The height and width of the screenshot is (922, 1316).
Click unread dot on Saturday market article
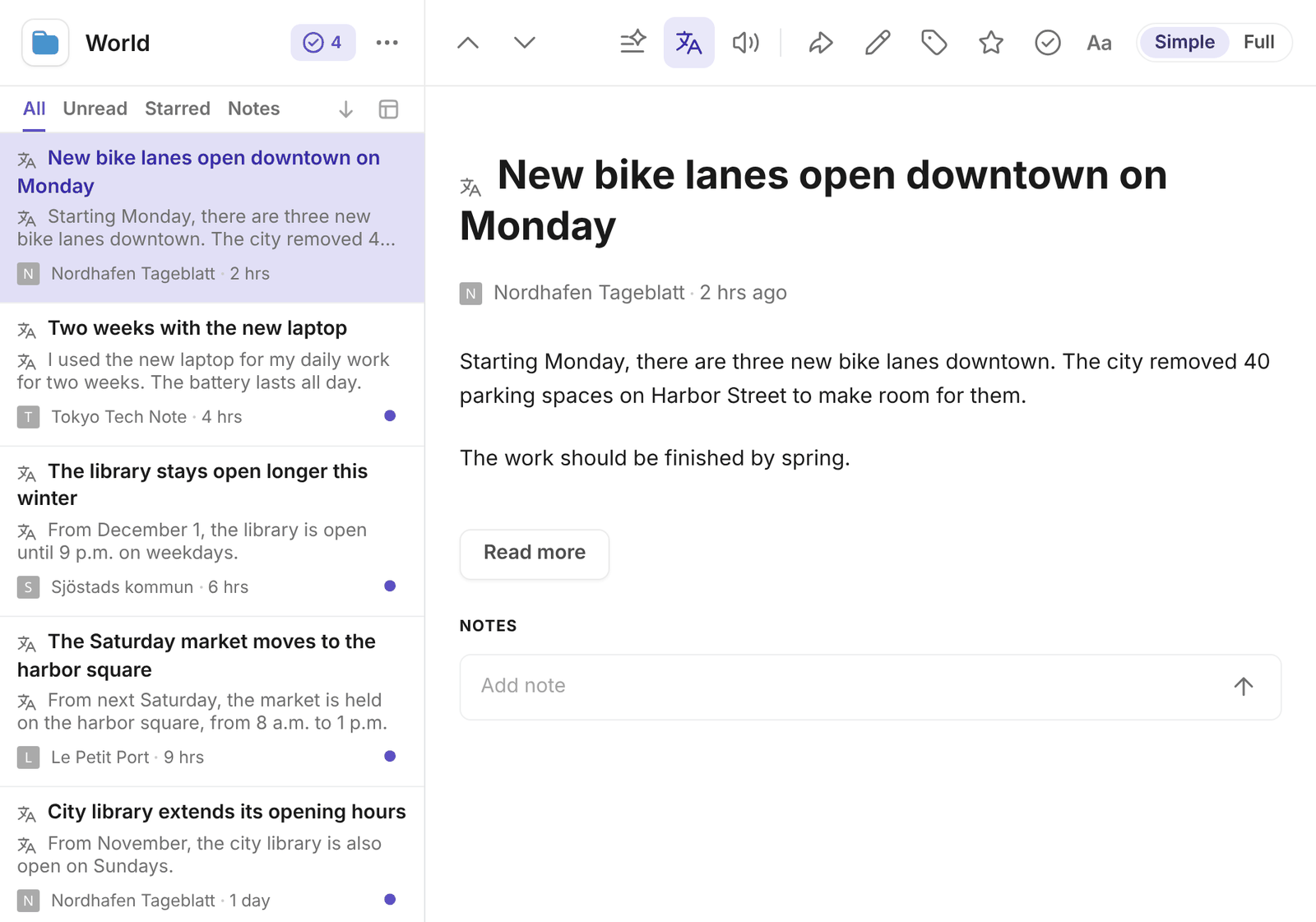click(x=390, y=757)
